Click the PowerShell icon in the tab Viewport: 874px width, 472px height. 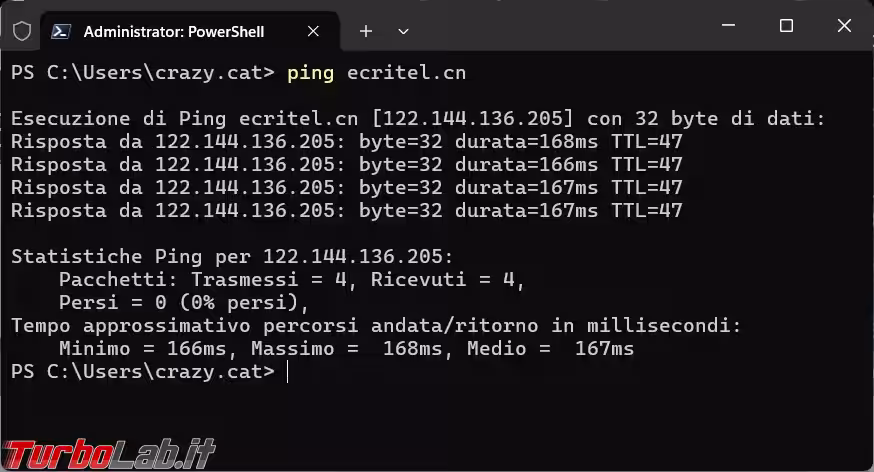point(61,31)
